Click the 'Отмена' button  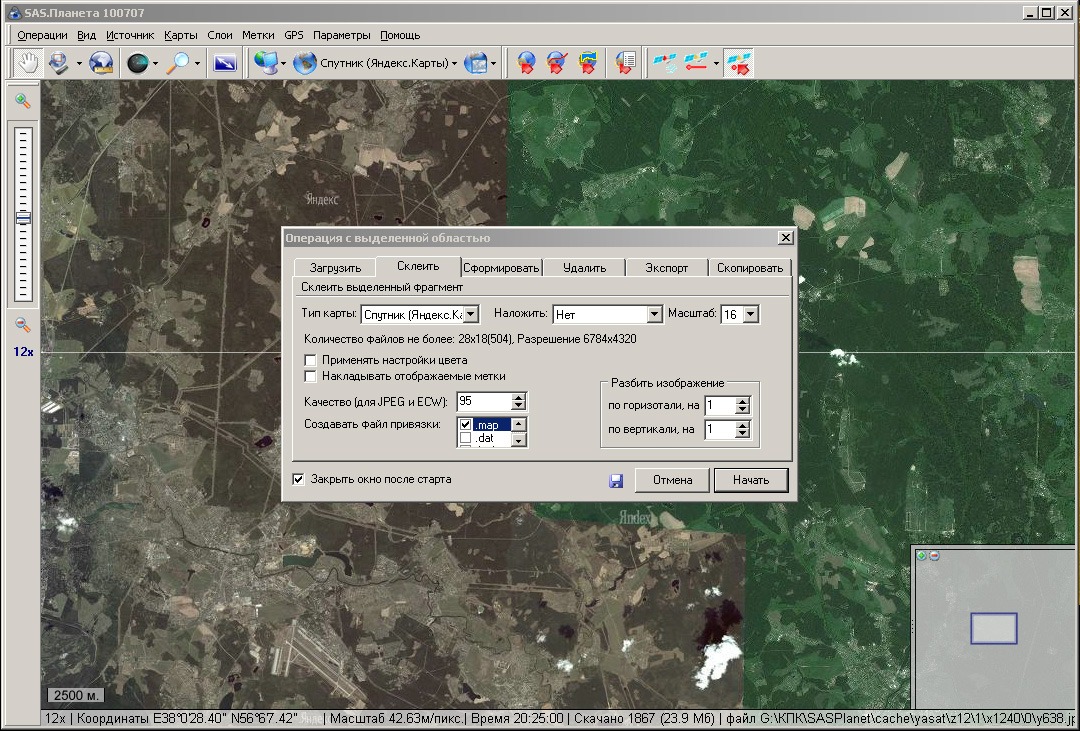[672, 480]
